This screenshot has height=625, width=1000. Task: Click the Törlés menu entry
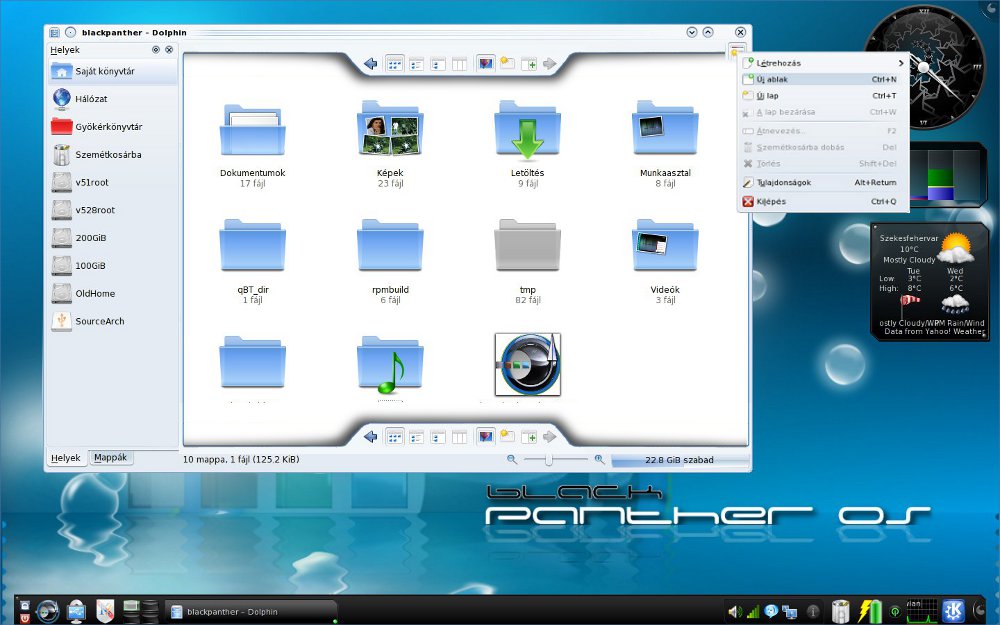823,163
